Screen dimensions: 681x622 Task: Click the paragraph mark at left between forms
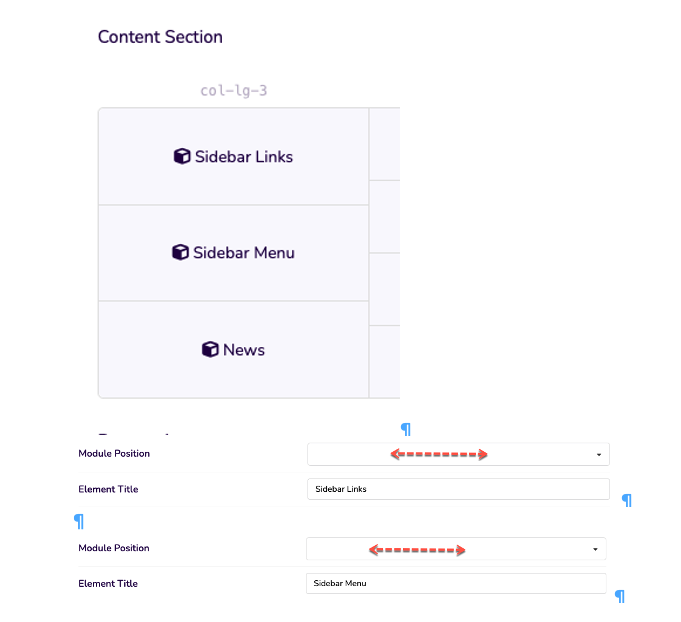(79, 521)
